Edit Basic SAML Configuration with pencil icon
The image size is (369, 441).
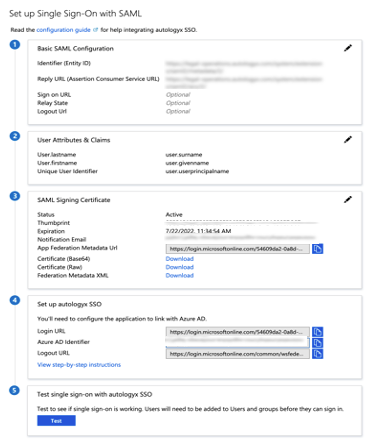click(348, 48)
